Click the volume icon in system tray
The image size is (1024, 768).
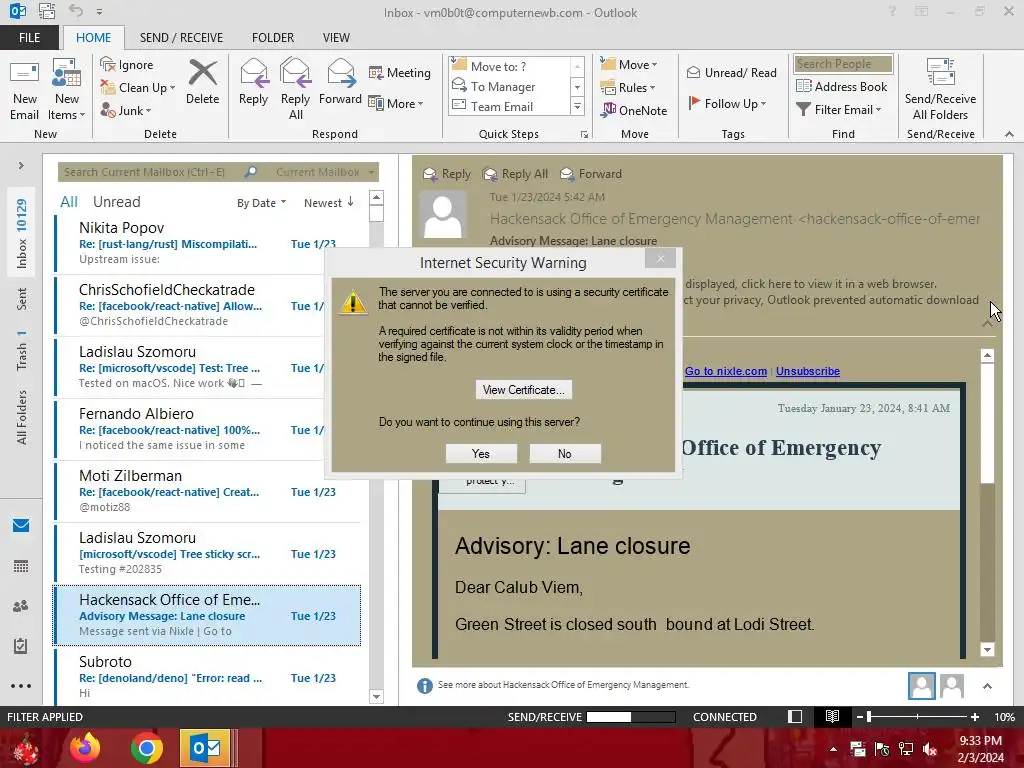pyautogui.click(x=930, y=750)
